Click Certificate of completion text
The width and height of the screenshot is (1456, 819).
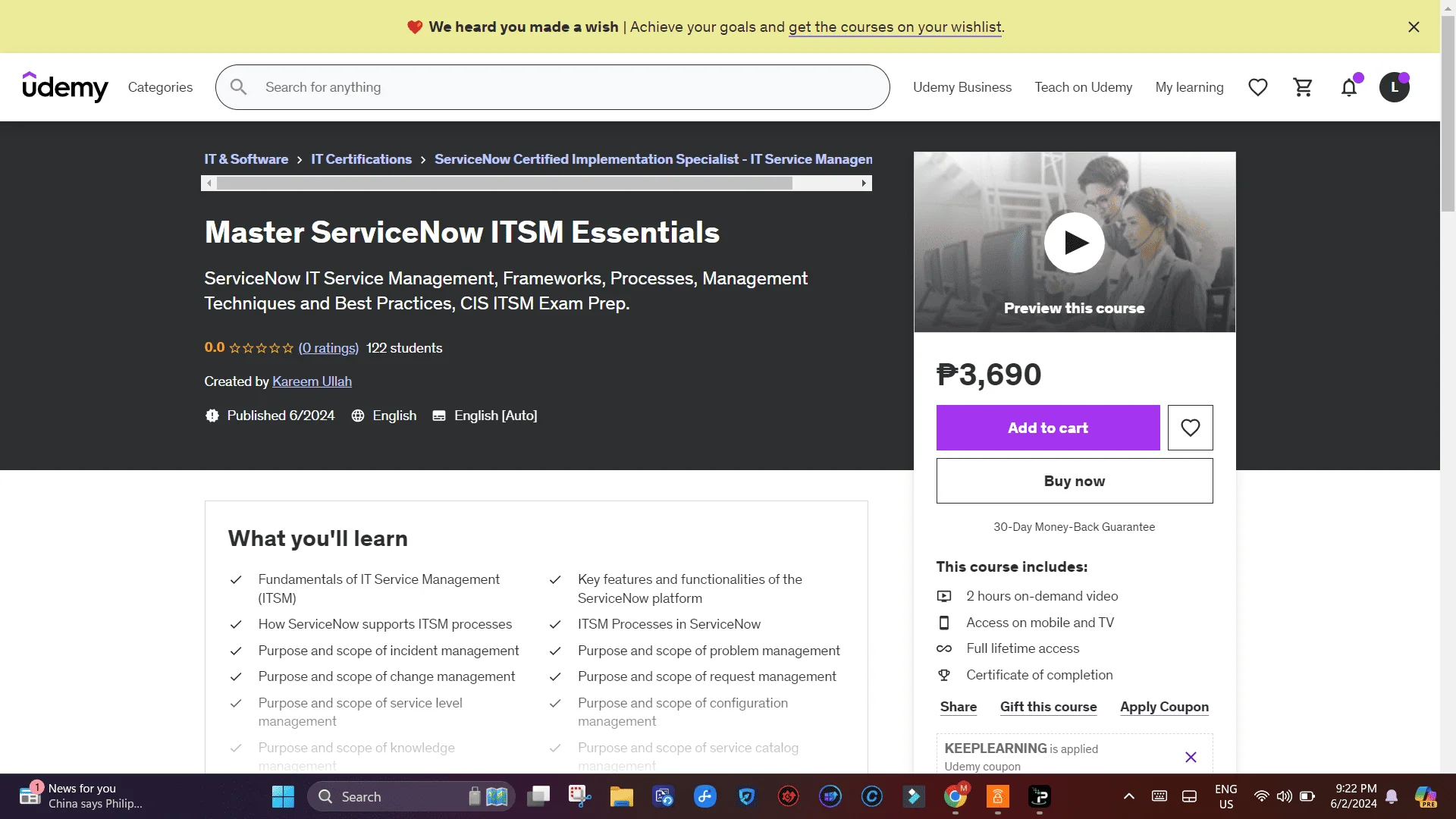1040,675
